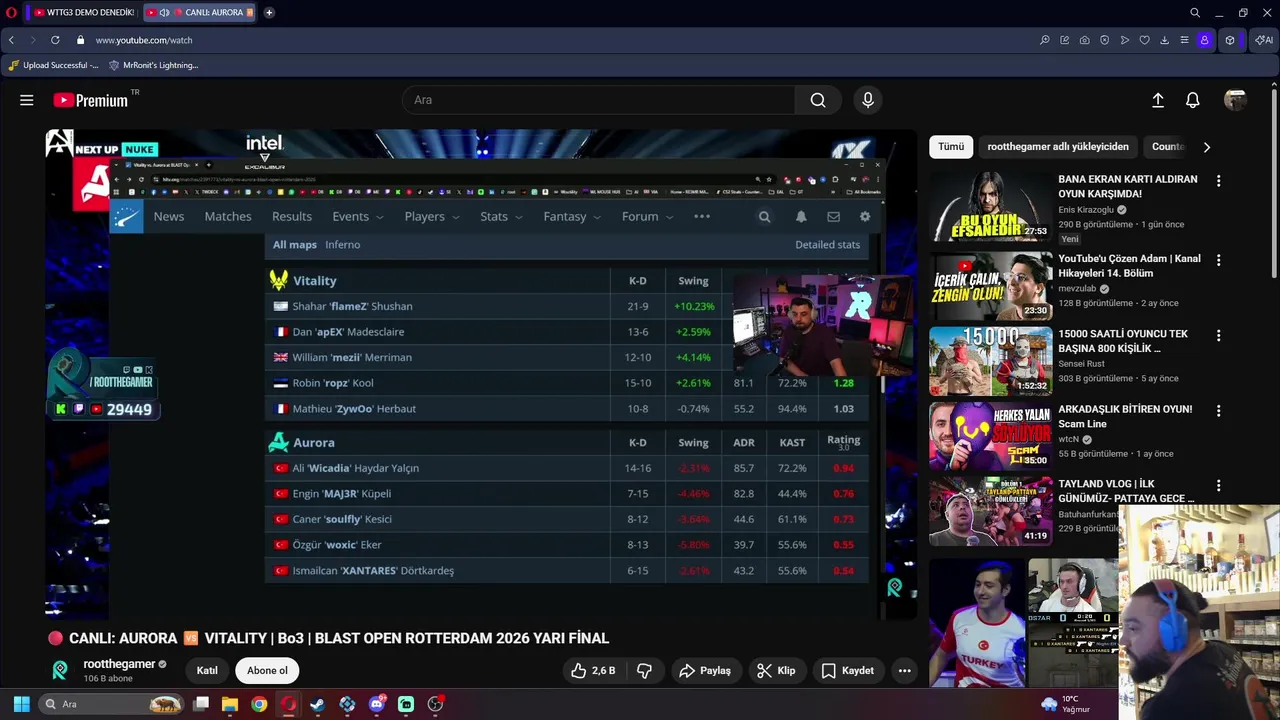The width and height of the screenshot is (1280, 720).
Task: Click the Detailed stats link
Action: [827, 245]
